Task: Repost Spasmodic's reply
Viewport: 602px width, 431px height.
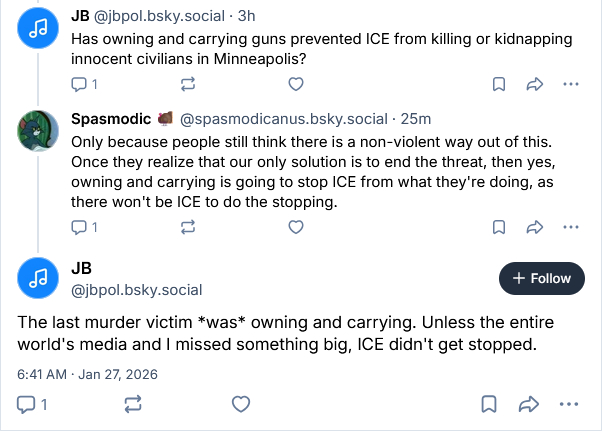Action: (187, 226)
